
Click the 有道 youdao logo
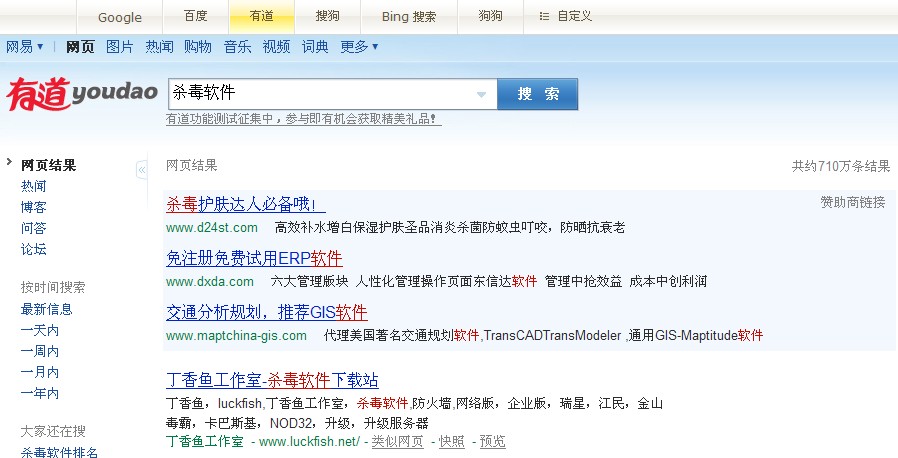click(x=82, y=93)
